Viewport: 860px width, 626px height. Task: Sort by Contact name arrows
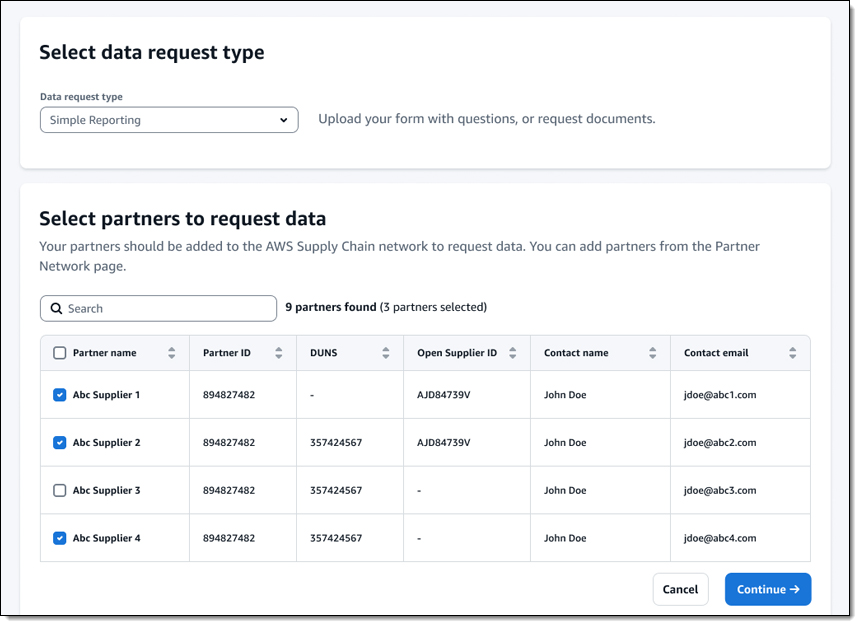tap(652, 353)
